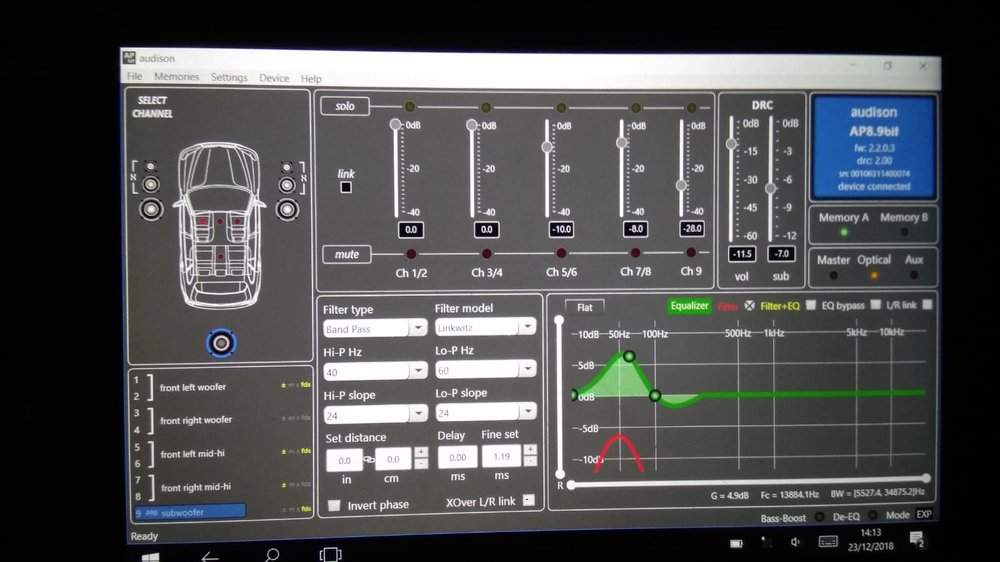Select the EQ point near 50Hz peak
Image resolution: width=1000 pixels, height=562 pixels.
click(629, 356)
